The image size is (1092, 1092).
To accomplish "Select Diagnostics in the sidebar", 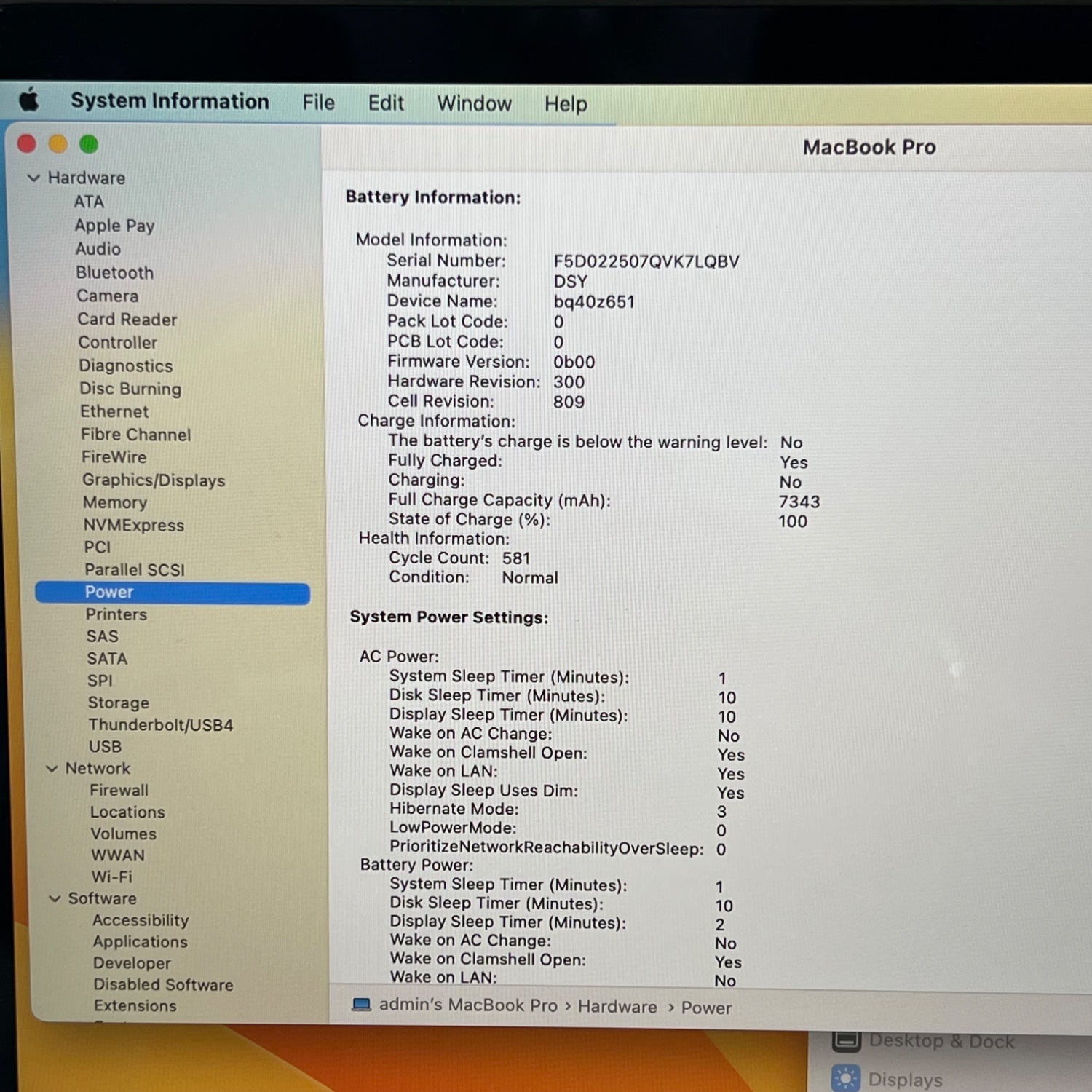I will tap(125, 365).
